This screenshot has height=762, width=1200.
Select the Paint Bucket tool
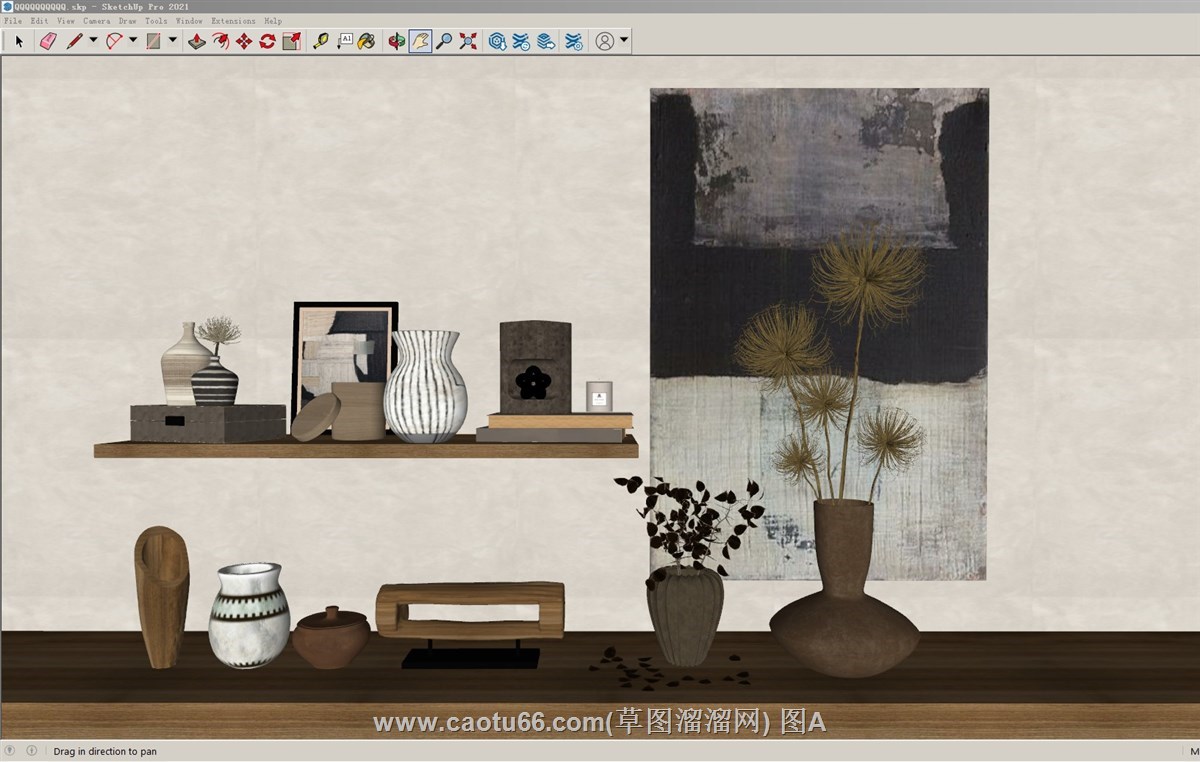click(367, 41)
